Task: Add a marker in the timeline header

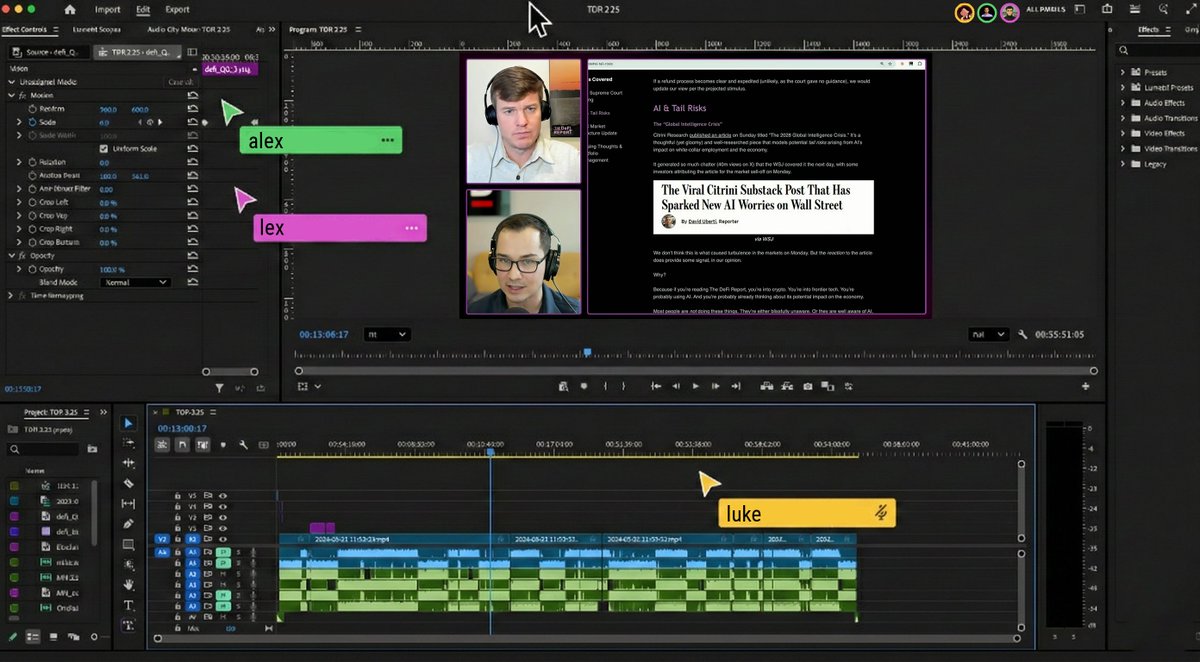Action: pos(223,445)
